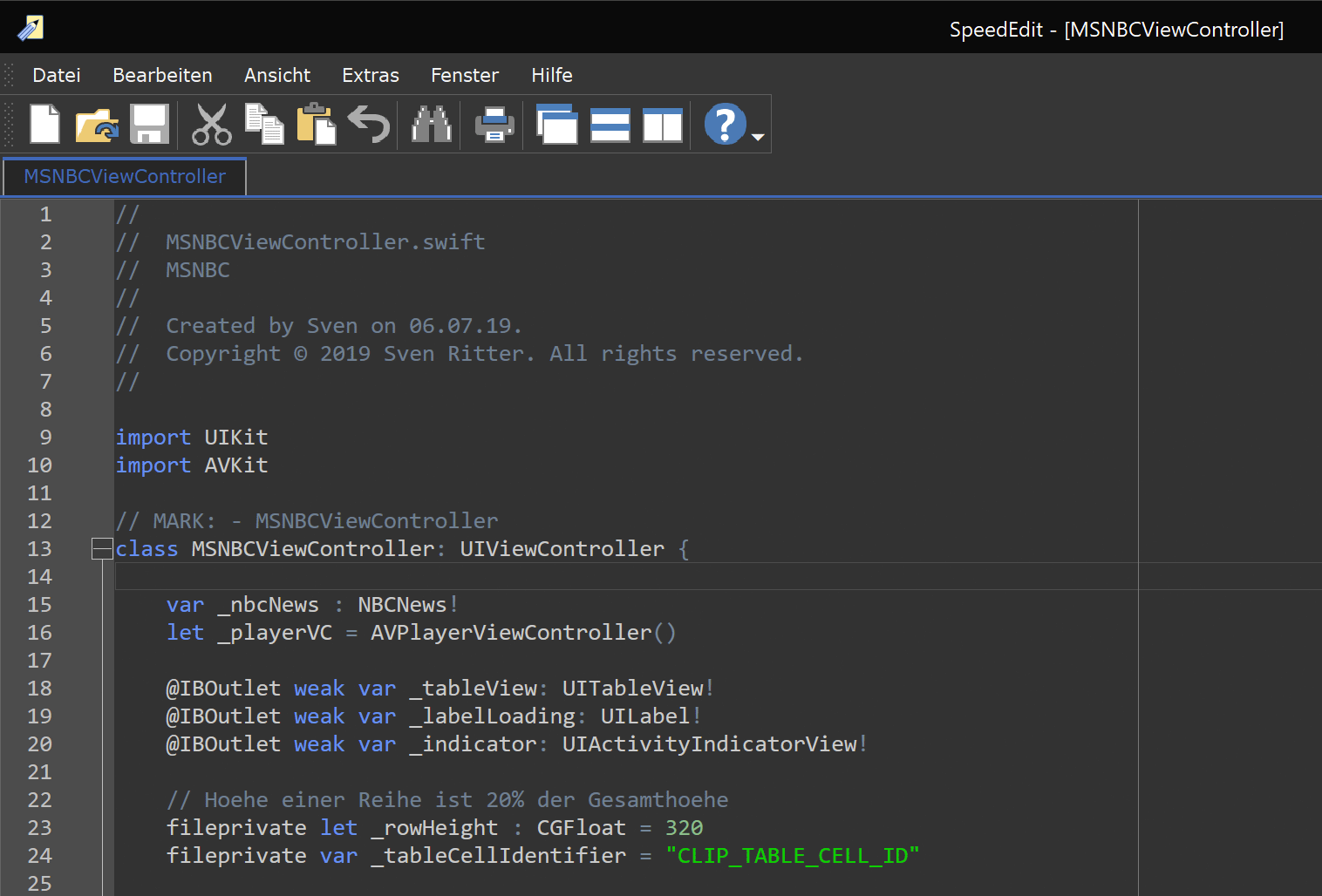
Task: Click the New file icon
Action: [44, 124]
